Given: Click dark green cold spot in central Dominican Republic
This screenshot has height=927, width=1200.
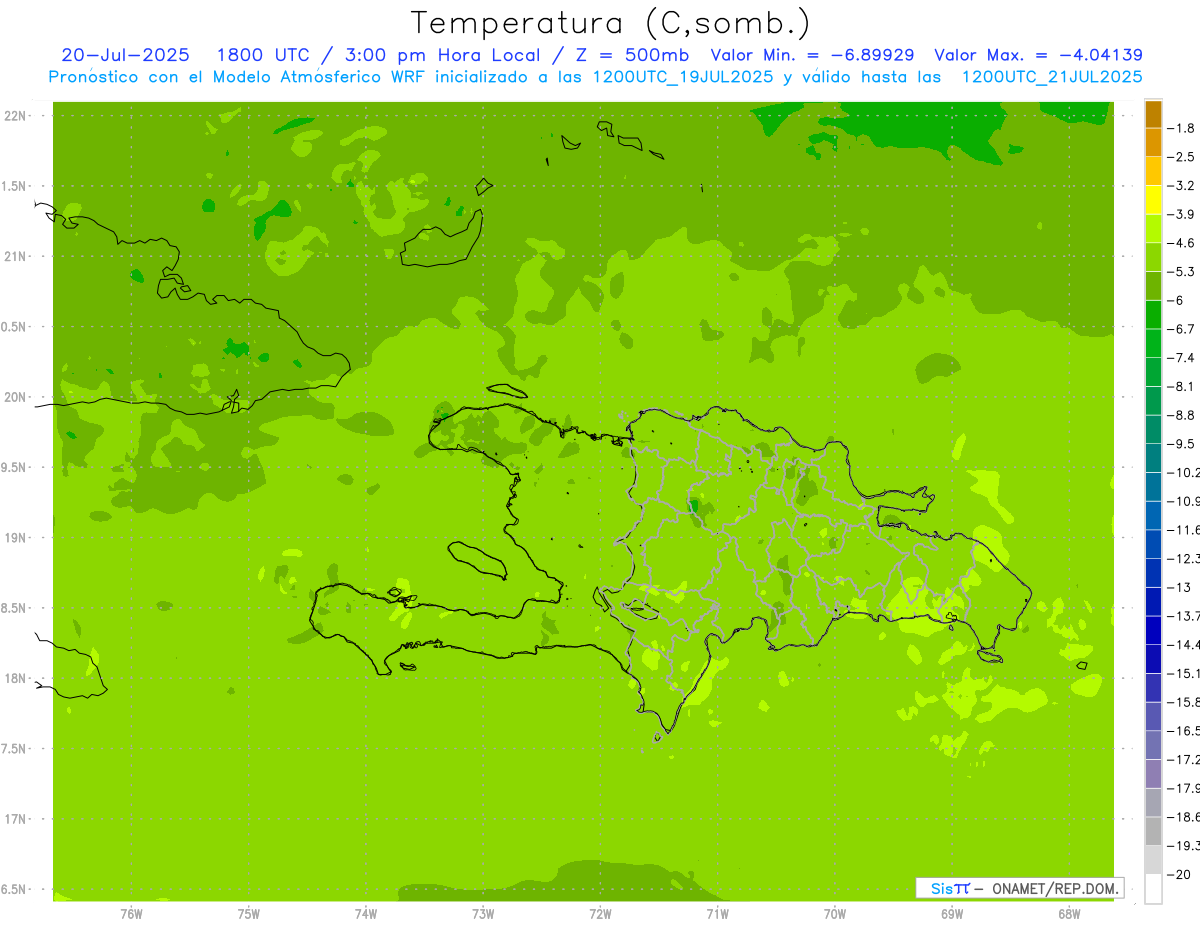Looking at the screenshot, I should point(694,504).
